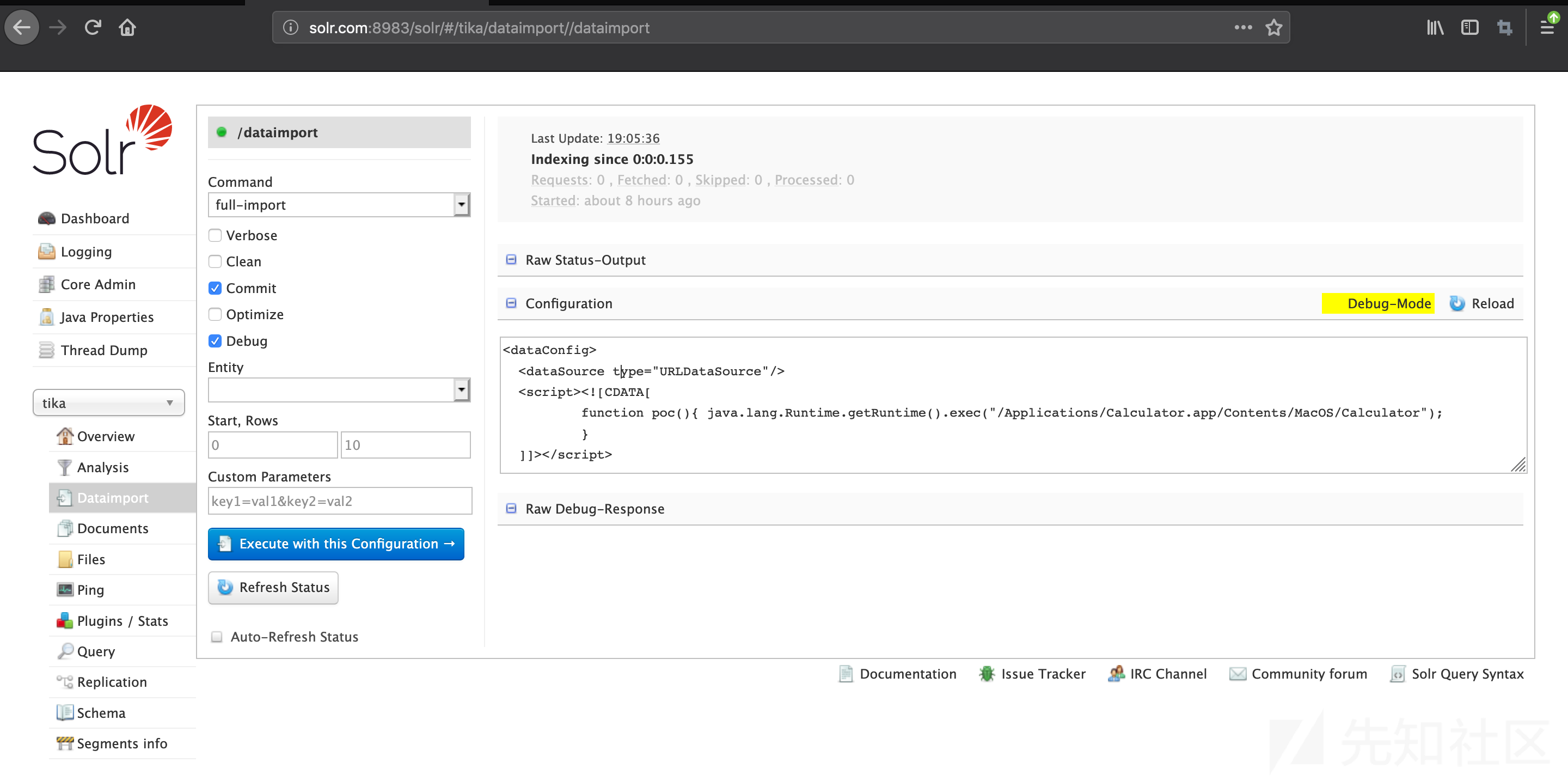The height and width of the screenshot is (781, 1568).
Task: Open the Documentation footer link
Action: point(898,674)
